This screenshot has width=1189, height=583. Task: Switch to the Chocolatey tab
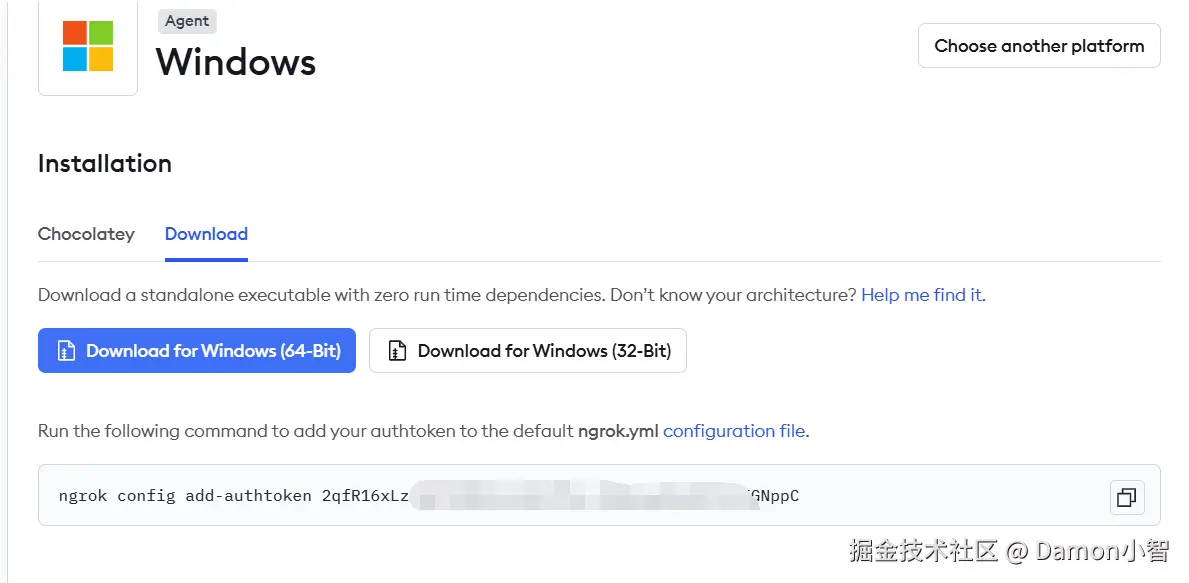pyautogui.click(x=86, y=234)
